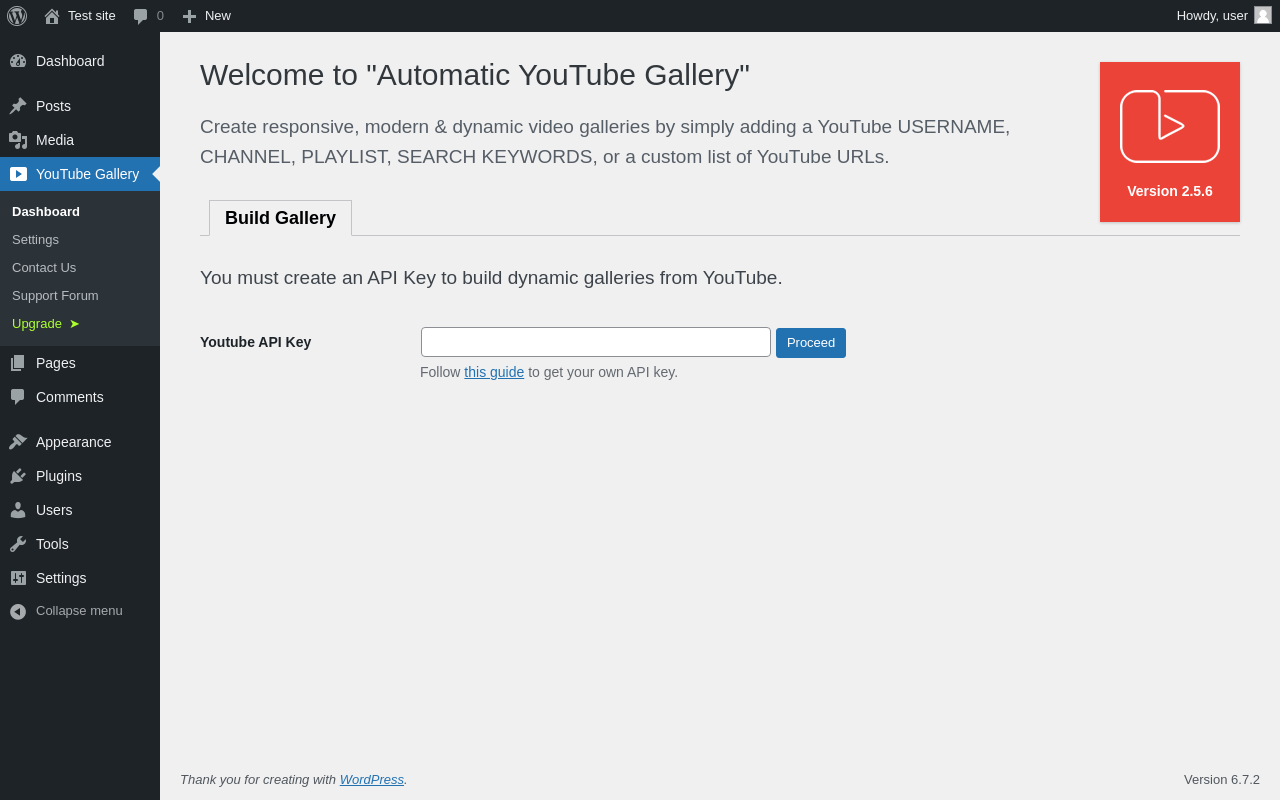Click the 'Youtube API Key' label
Image resolution: width=1280 pixels, height=800 pixels.
tap(256, 342)
